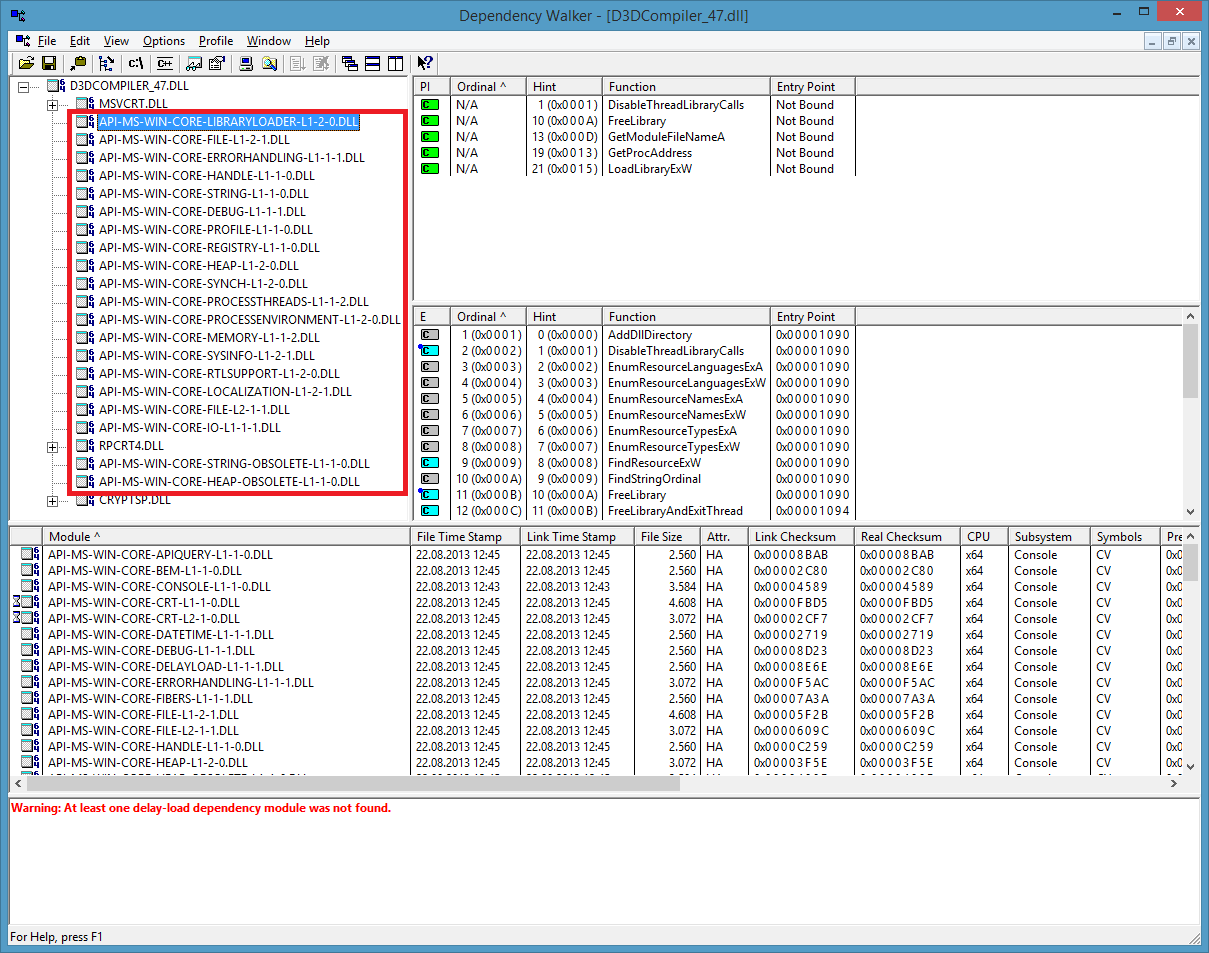Expand the MSVCRT.DLL tree node
Screen dimensions: 1209x953
click(x=52, y=105)
